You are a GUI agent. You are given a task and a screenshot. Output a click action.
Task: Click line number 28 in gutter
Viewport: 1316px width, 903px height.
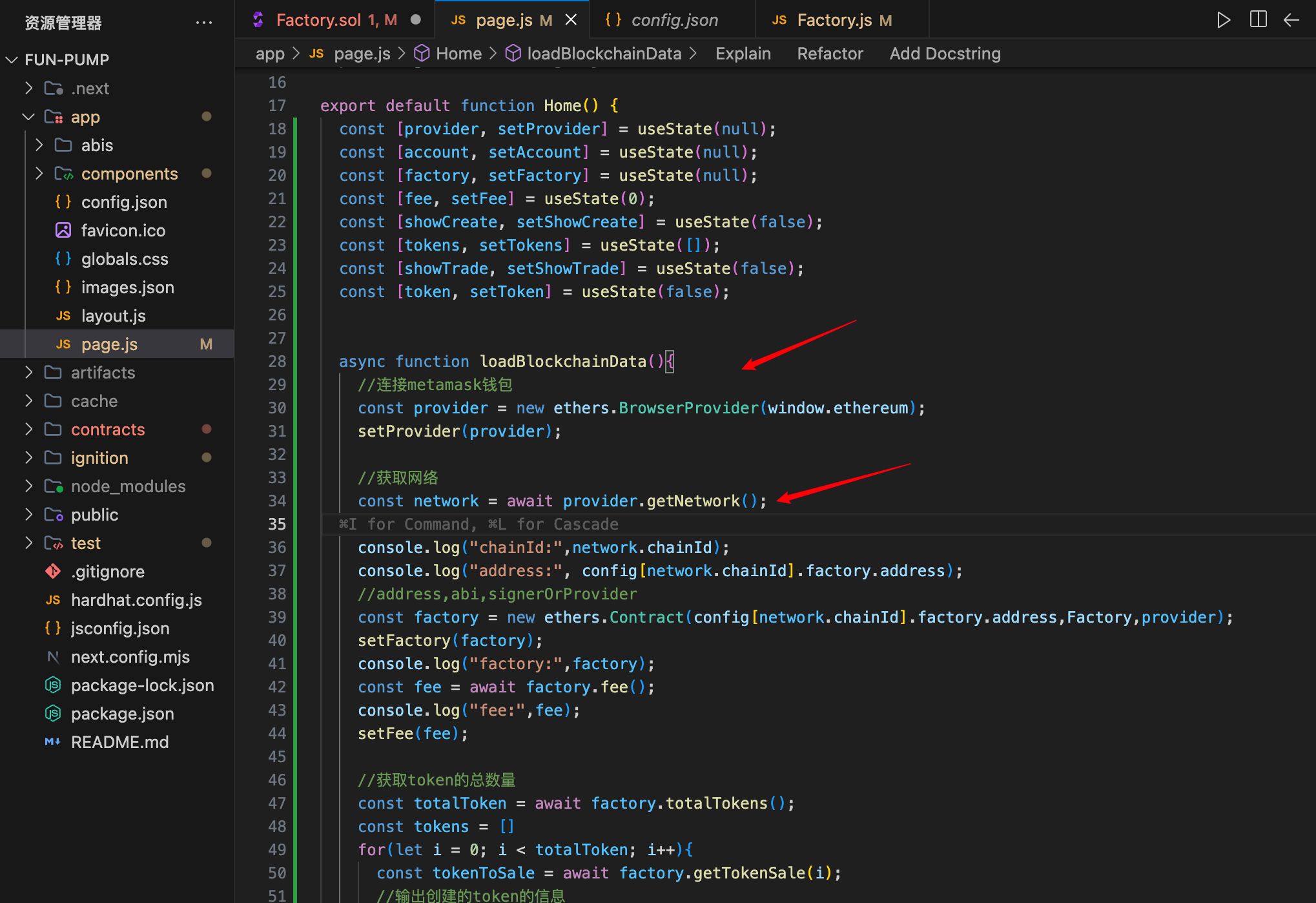[277, 361]
